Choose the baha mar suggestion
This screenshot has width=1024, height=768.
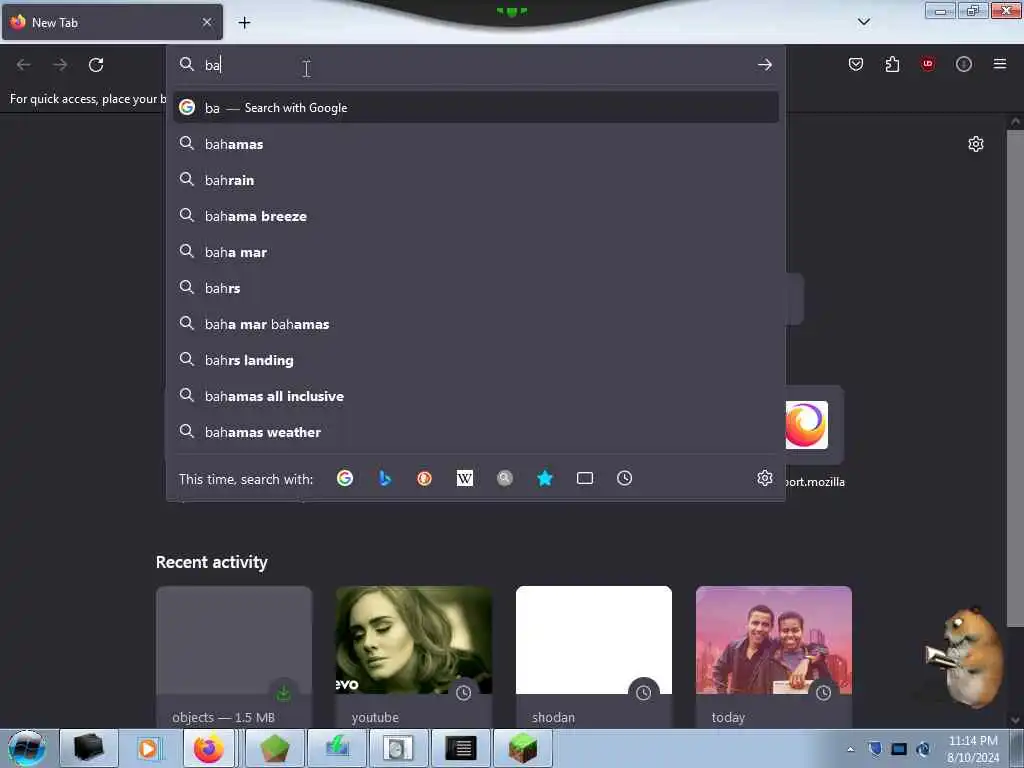476,251
